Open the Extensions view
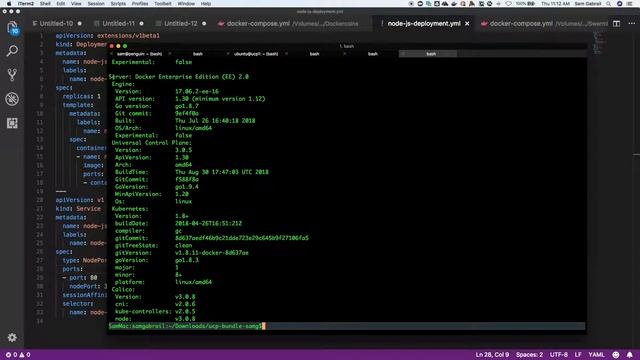The image size is (640, 360). tap(12, 123)
